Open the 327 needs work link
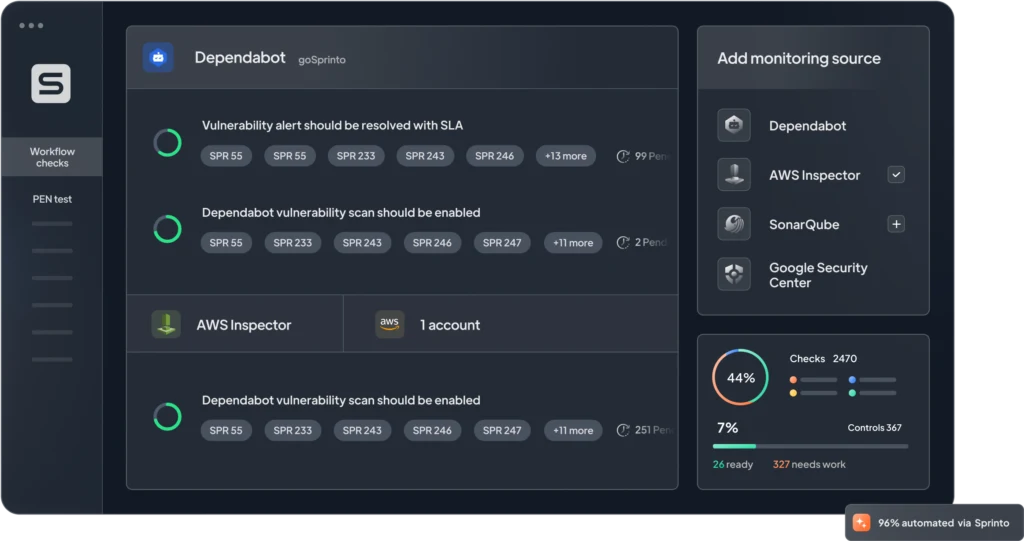 pos(808,465)
